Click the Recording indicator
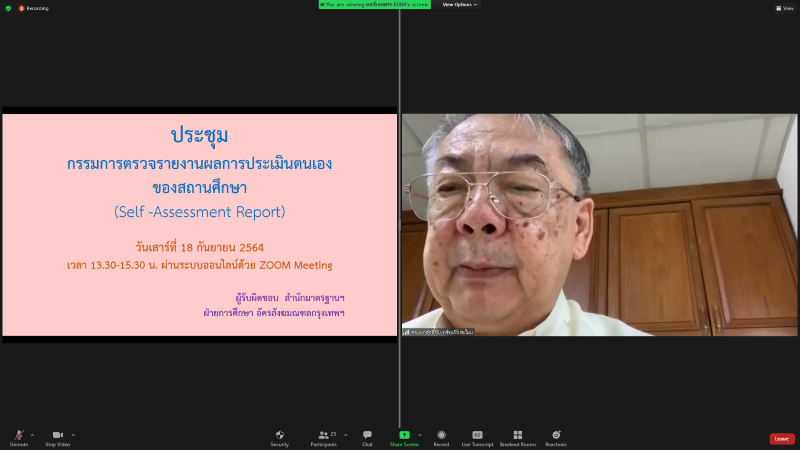This screenshot has width=800, height=450. tap(34, 8)
